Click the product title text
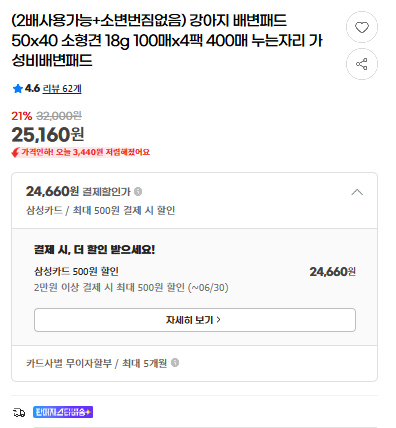396x428 pixels. click(167, 41)
